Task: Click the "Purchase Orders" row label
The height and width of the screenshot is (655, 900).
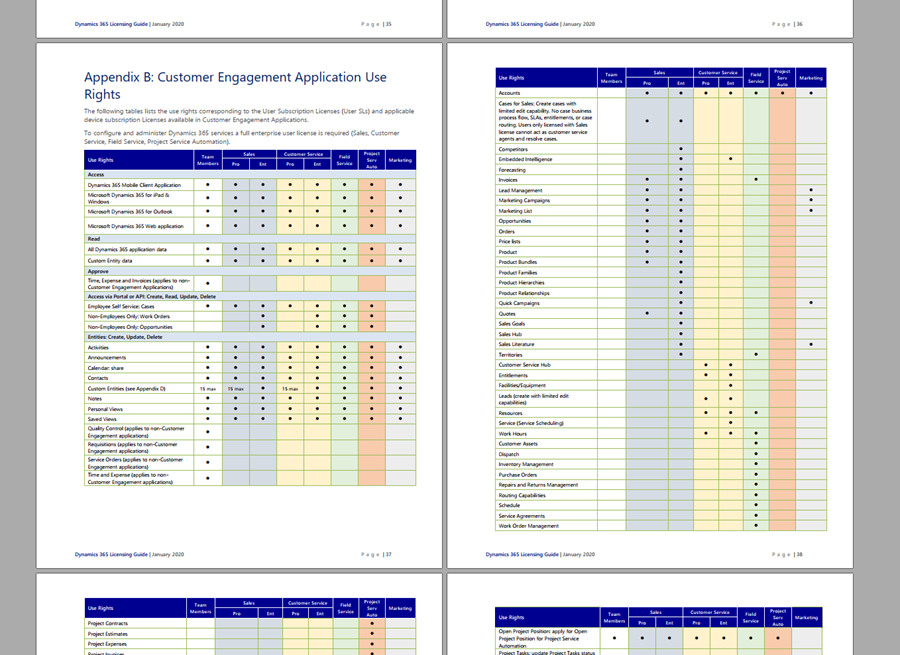Action: click(x=518, y=475)
